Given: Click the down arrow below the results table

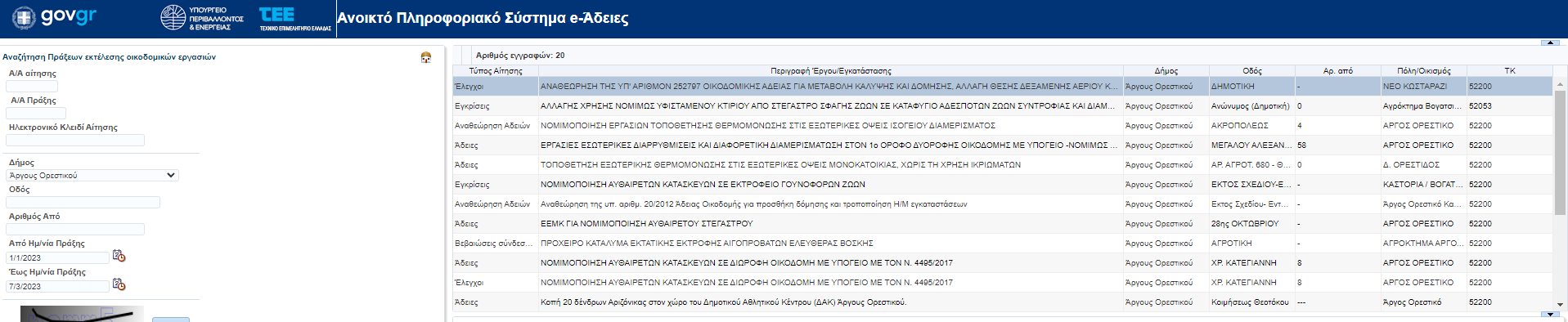Looking at the screenshot, I should [x=1549, y=314].
